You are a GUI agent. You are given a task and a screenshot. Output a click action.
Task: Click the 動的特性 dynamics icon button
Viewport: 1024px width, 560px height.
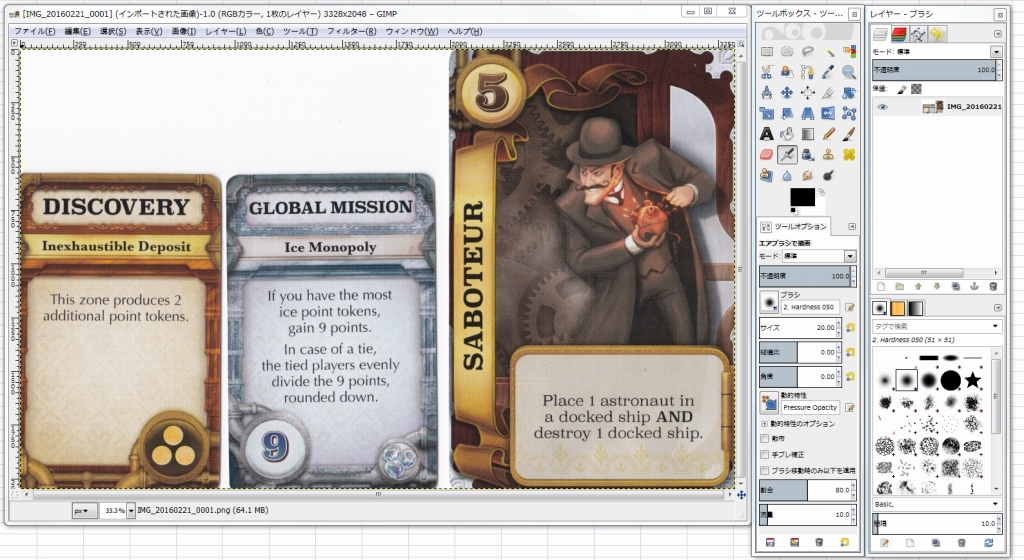tap(769, 403)
